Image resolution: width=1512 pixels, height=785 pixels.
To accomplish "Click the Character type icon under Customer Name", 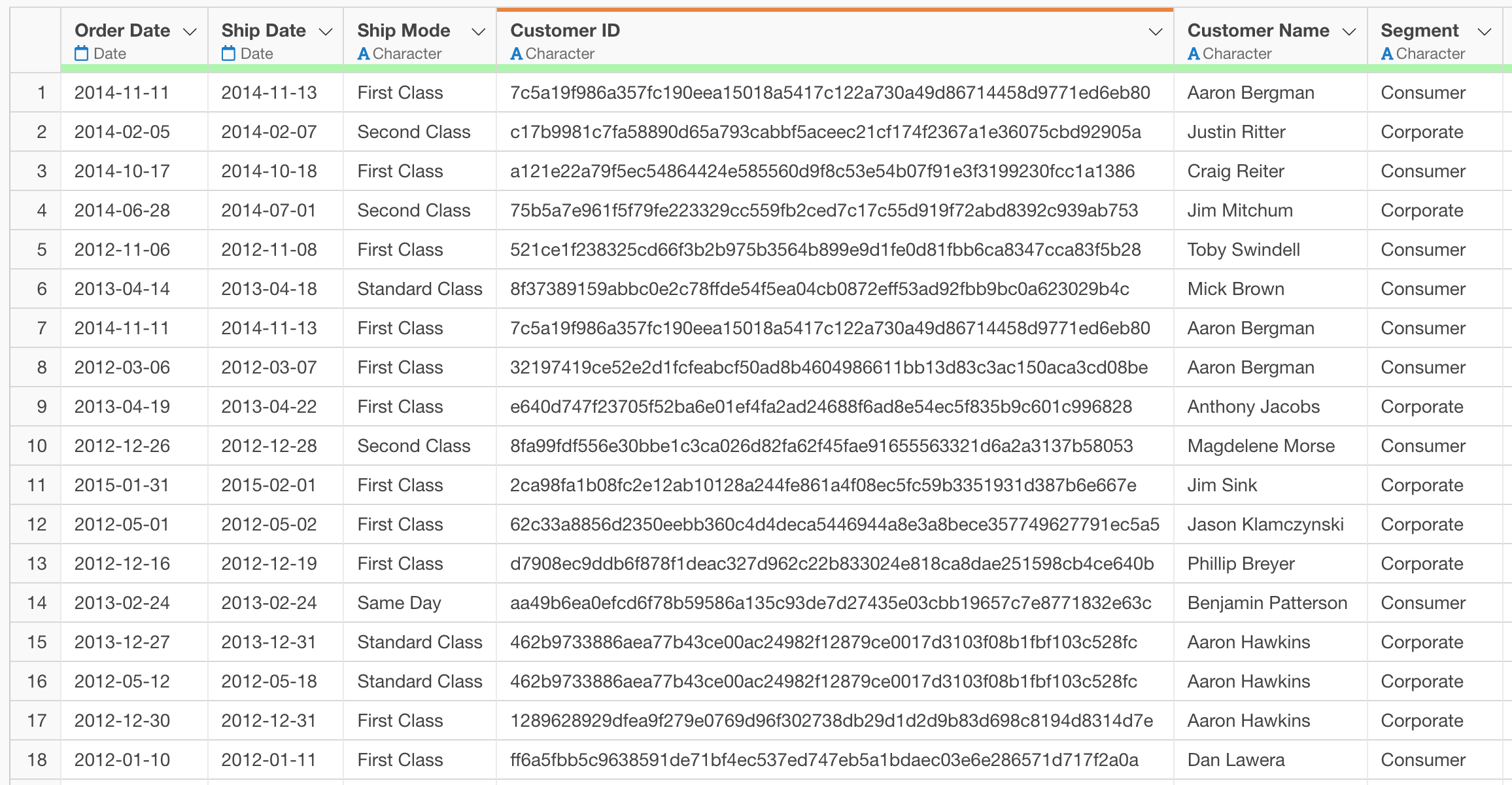I will pyautogui.click(x=1194, y=54).
